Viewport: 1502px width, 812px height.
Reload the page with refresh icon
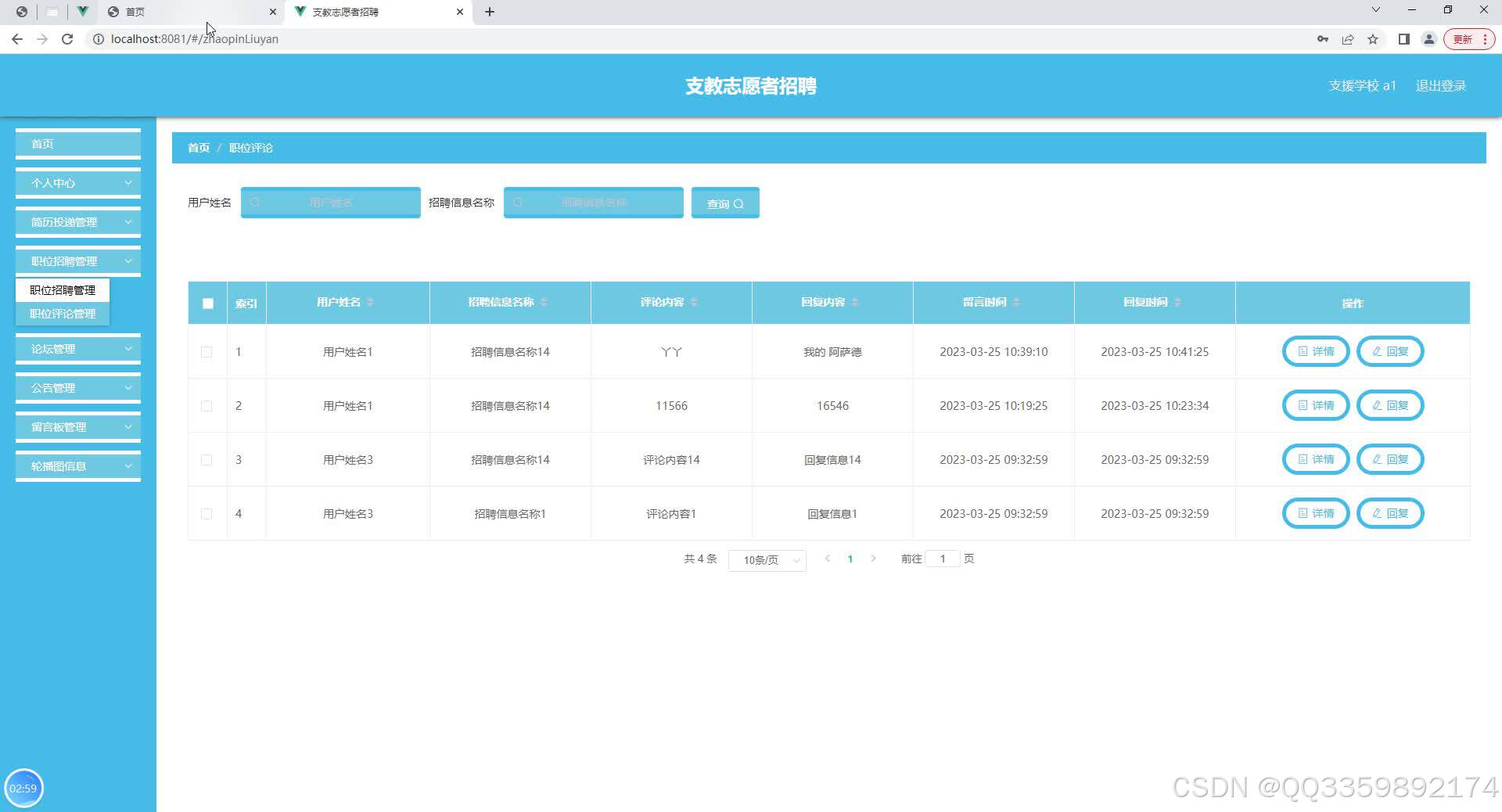[67, 39]
